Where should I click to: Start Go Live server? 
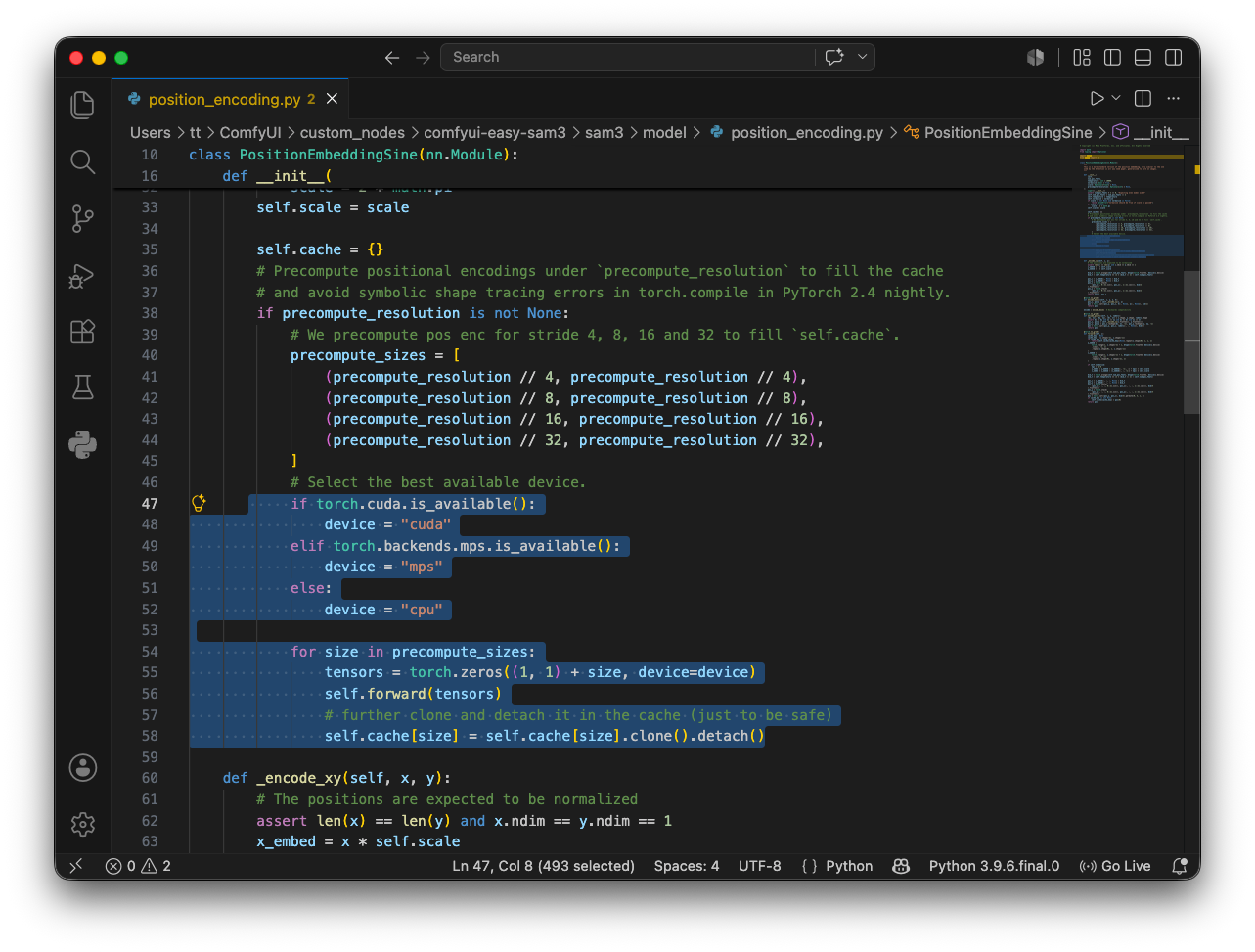tap(1115, 866)
